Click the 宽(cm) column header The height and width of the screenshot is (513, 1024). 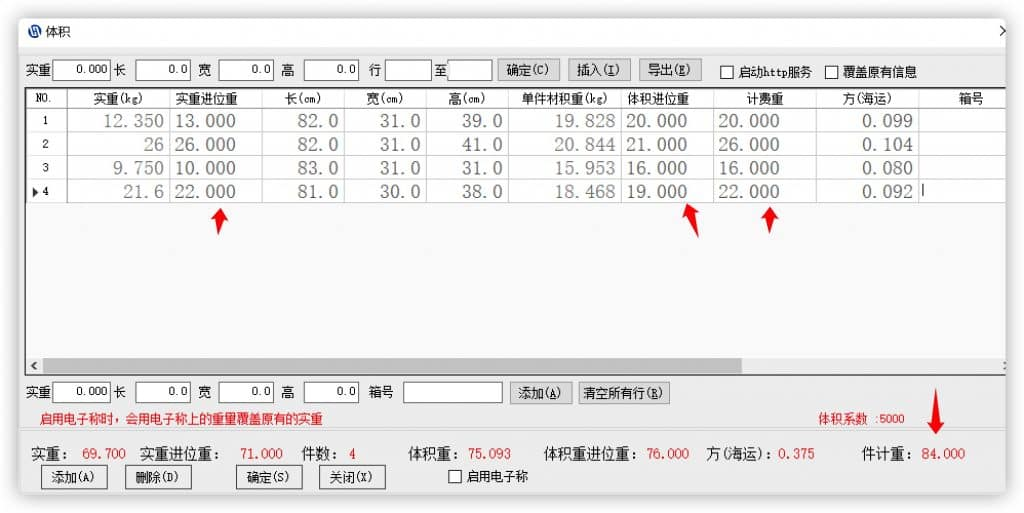pos(385,99)
